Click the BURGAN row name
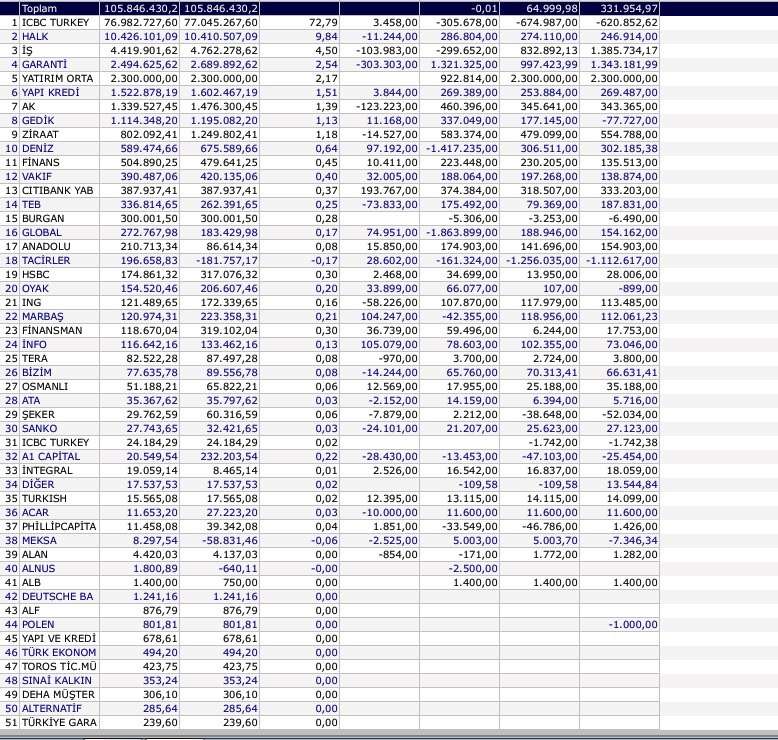The width and height of the screenshot is (778, 740). pos(43,218)
